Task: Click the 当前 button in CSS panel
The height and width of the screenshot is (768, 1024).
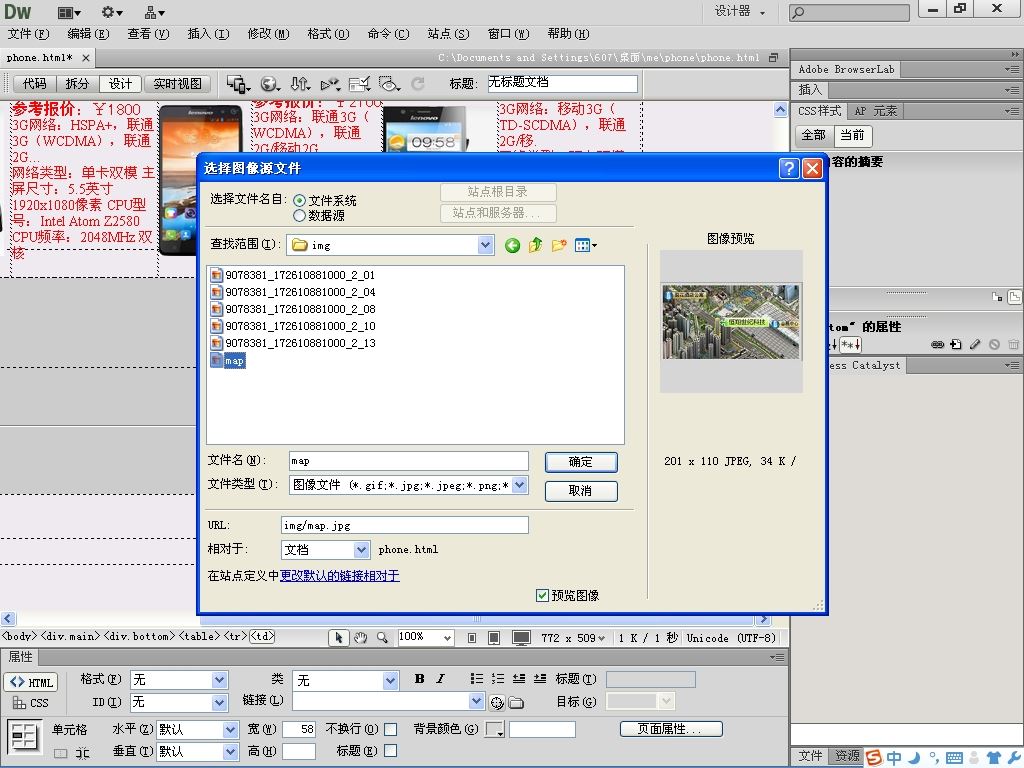Action: point(852,135)
